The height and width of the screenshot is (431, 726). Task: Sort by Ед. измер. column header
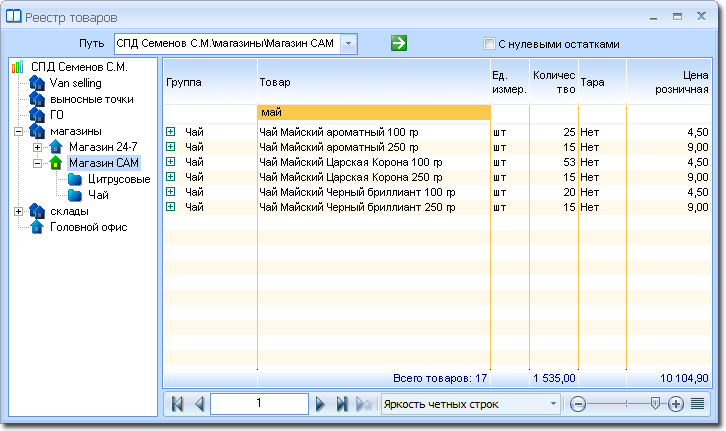pos(510,82)
